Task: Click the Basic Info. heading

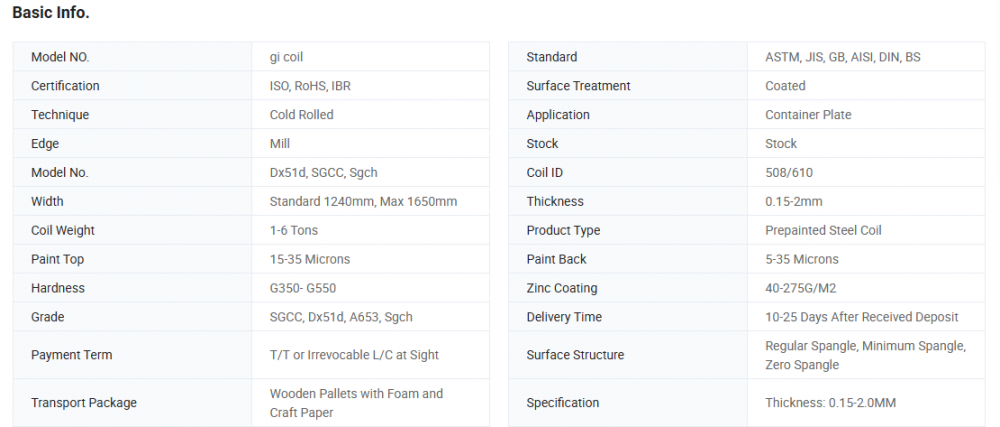Action: point(51,13)
